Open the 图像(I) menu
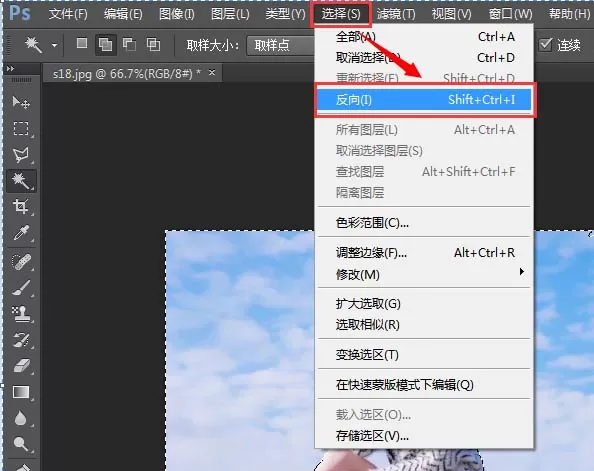 coord(177,14)
